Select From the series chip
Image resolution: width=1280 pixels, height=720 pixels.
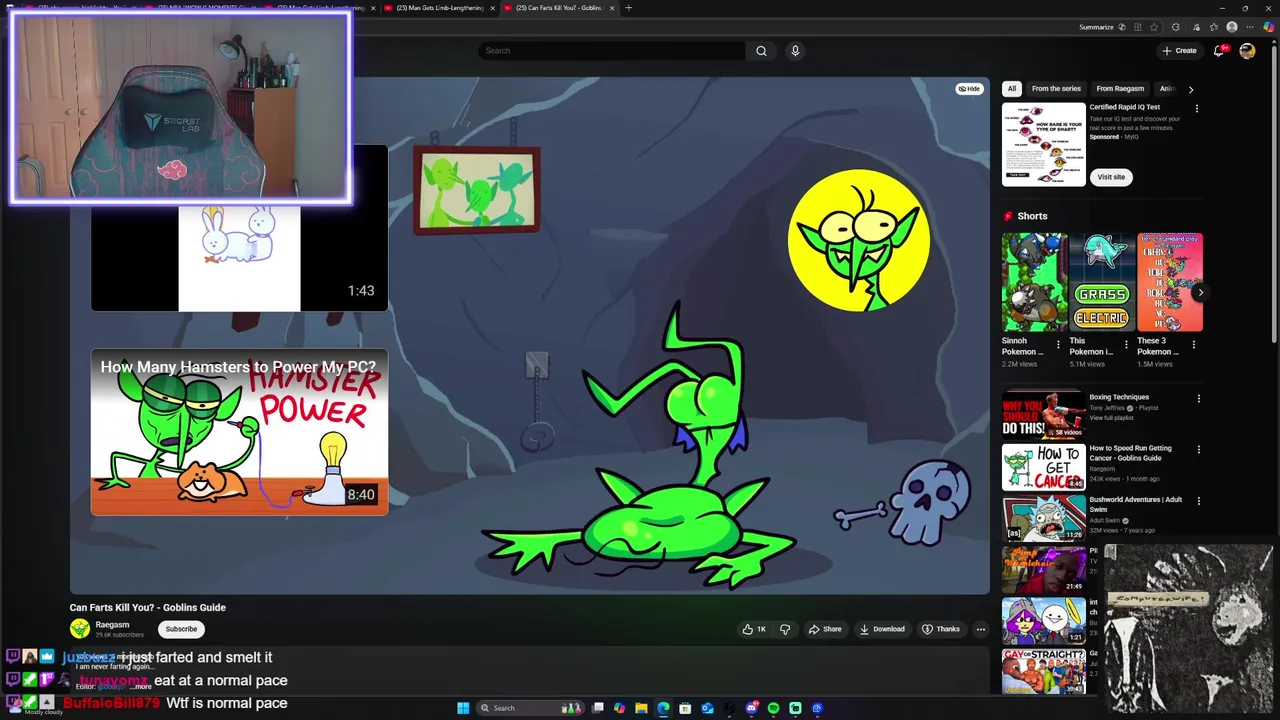(x=1056, y=89)
